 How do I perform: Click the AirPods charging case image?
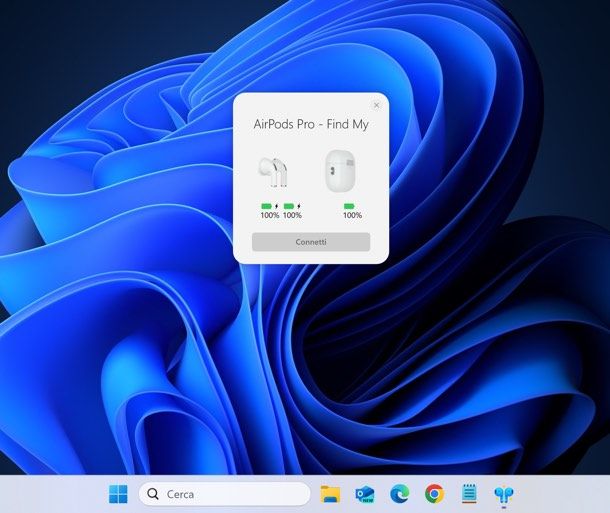click(x=340, y=171)
